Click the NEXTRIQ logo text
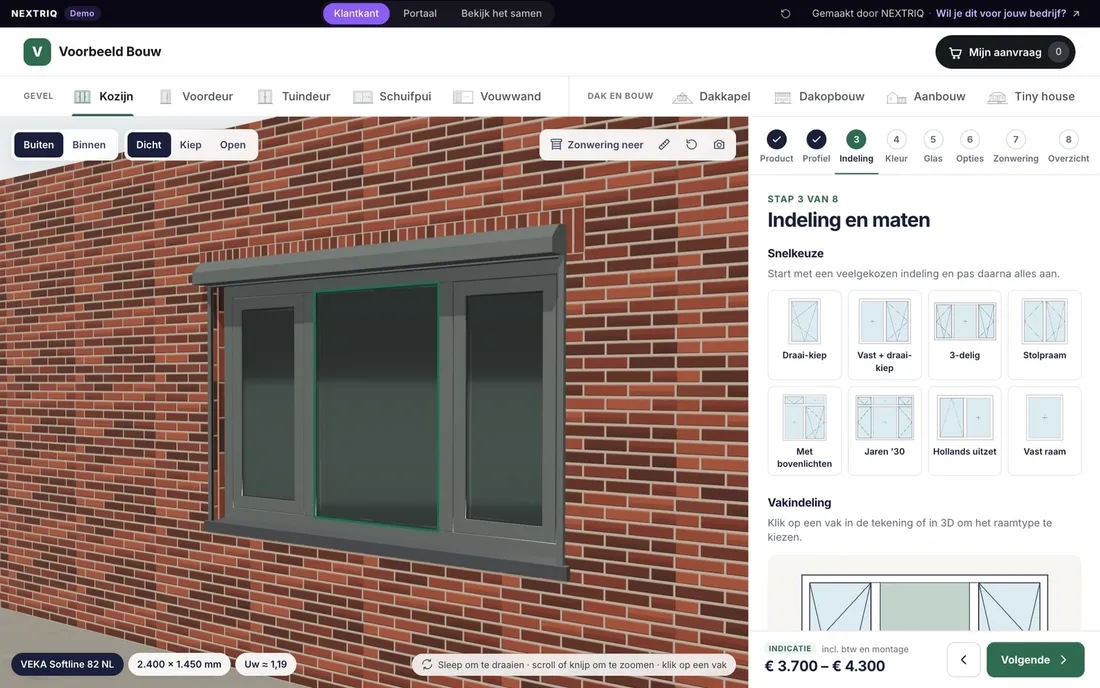1100x688 pixels. pos(34,13)
